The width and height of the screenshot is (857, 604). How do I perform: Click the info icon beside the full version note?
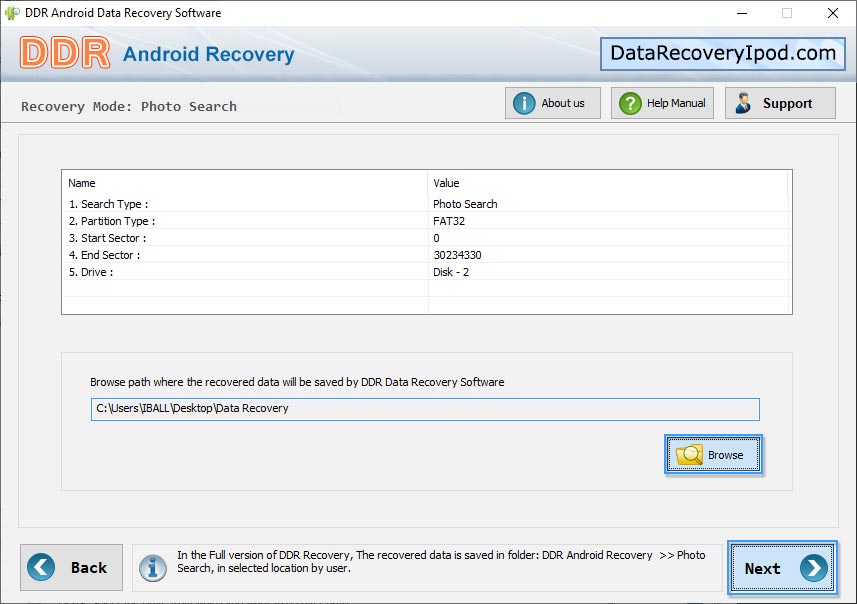click(x=152, y=568)
